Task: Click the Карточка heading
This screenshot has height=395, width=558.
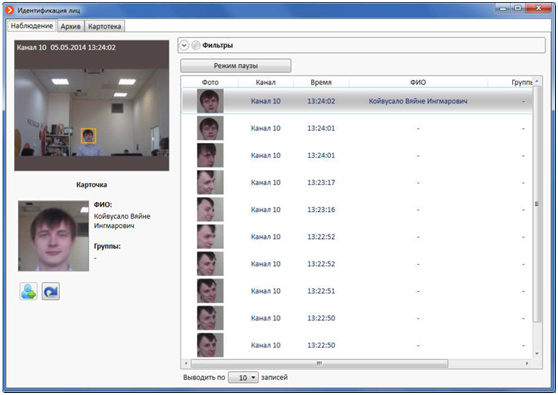Action: (91, 185)
